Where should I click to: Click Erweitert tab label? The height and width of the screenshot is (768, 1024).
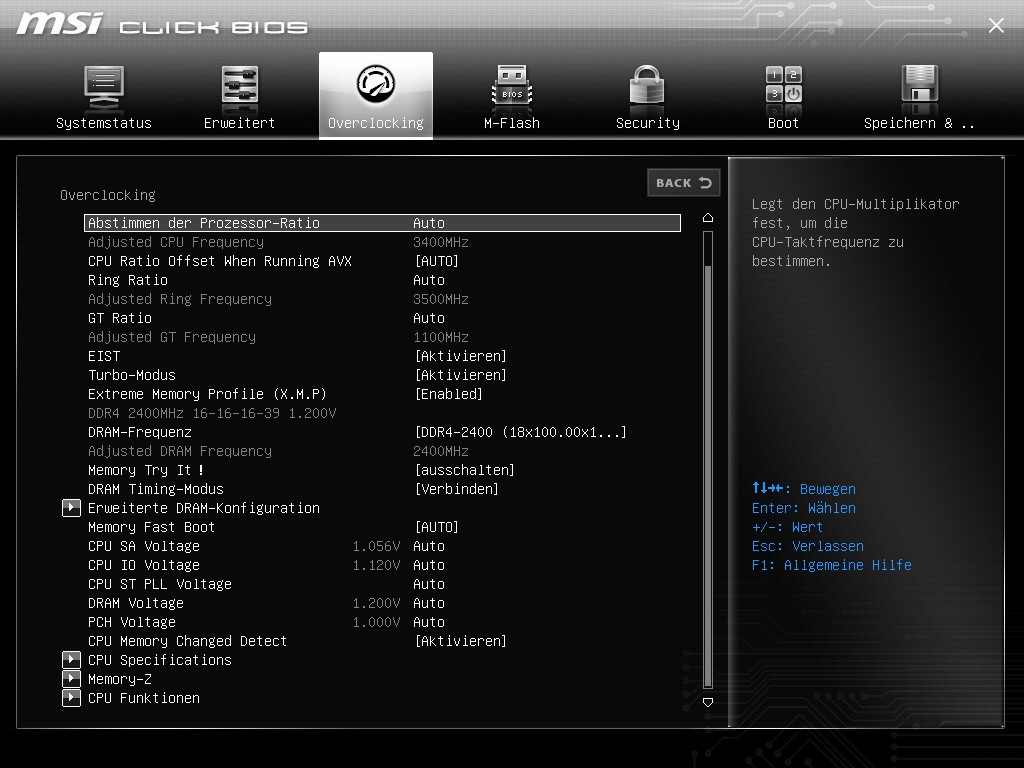tap(239, 123)
